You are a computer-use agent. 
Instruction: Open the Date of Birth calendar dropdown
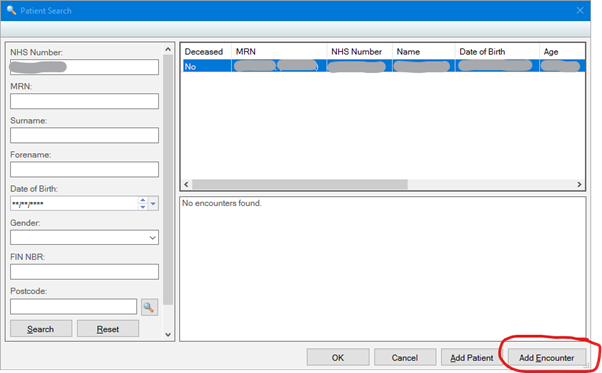pyautogui.click(x=153, y=203)
